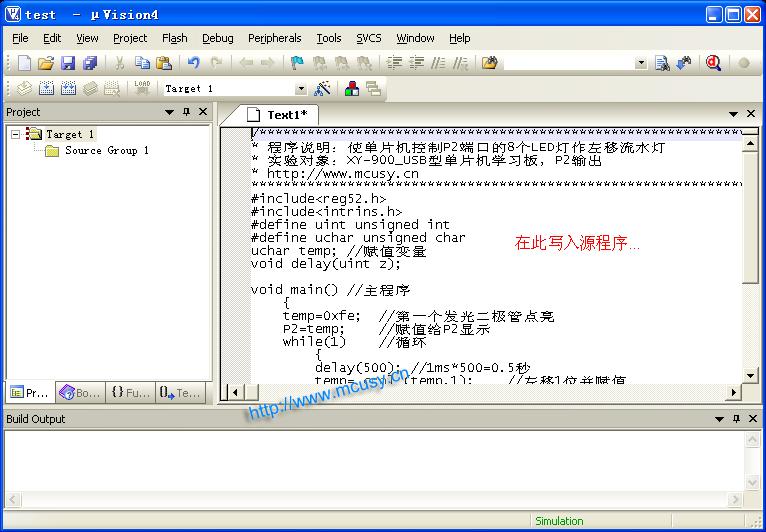The image size is (766, 532).
Task: Select the Target 1 tree item
Action: [x=70, y=134]
